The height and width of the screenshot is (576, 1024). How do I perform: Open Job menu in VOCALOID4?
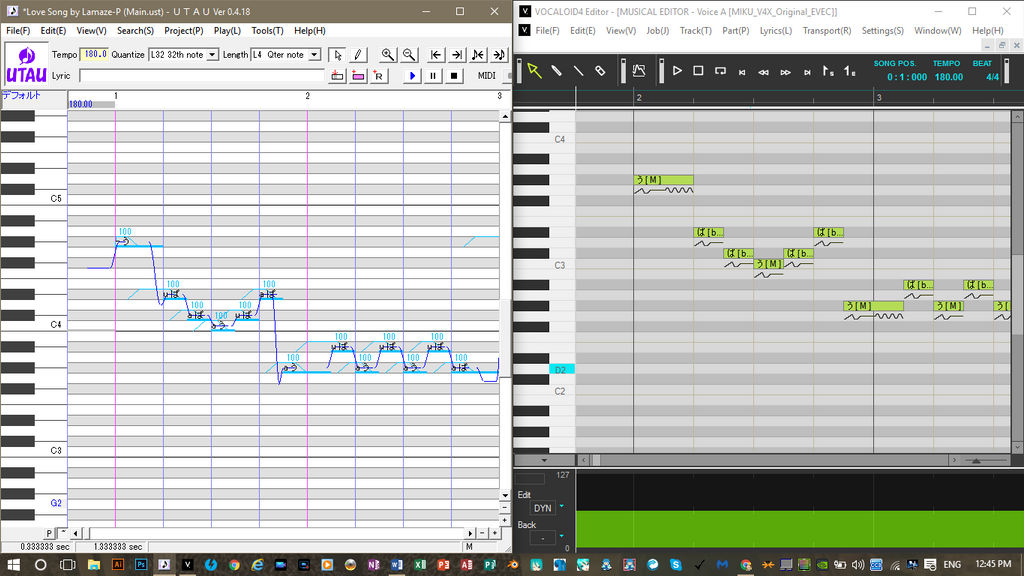pyautogui.click(x=658, y=31)
